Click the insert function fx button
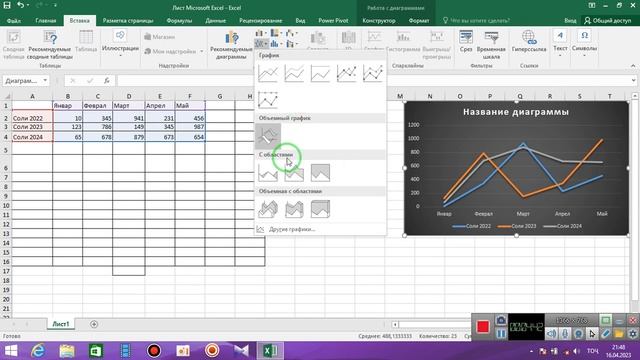This screenshot has height=360, width=640. pyautogui.click(x=107, y=80)
